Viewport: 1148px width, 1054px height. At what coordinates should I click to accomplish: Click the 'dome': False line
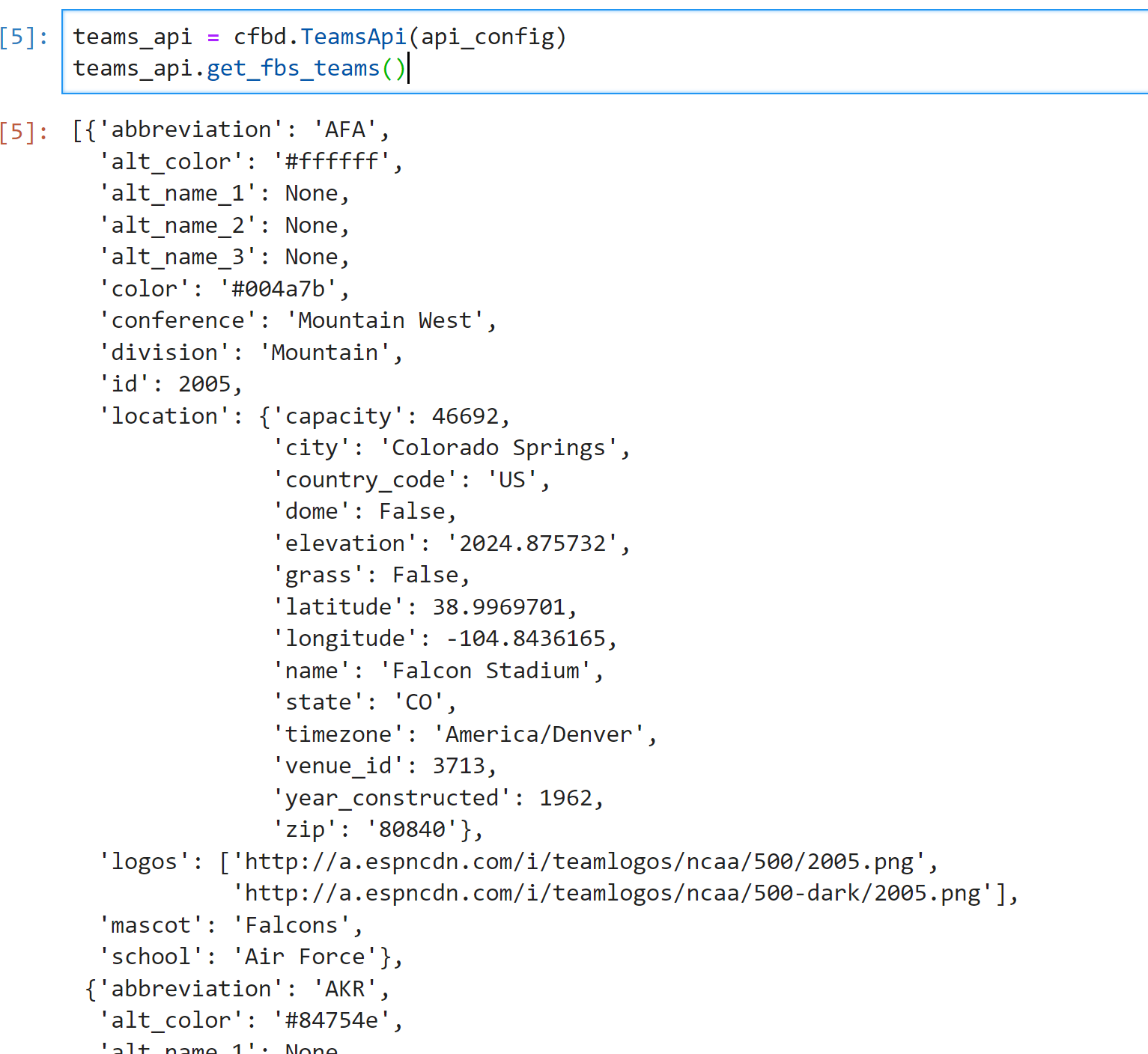(x=365, y=511)
